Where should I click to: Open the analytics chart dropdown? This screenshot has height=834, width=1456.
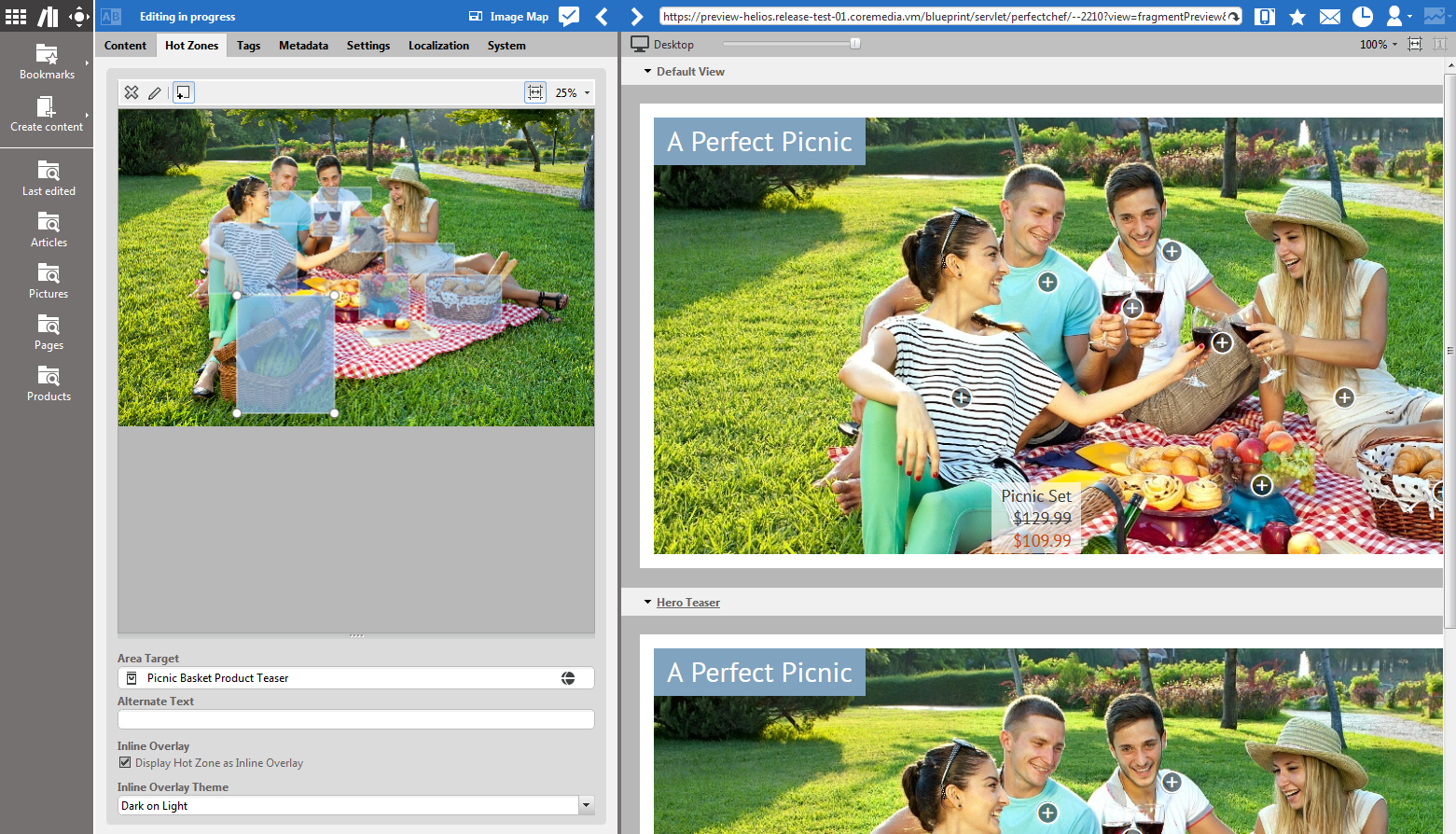coord(1436,16)
